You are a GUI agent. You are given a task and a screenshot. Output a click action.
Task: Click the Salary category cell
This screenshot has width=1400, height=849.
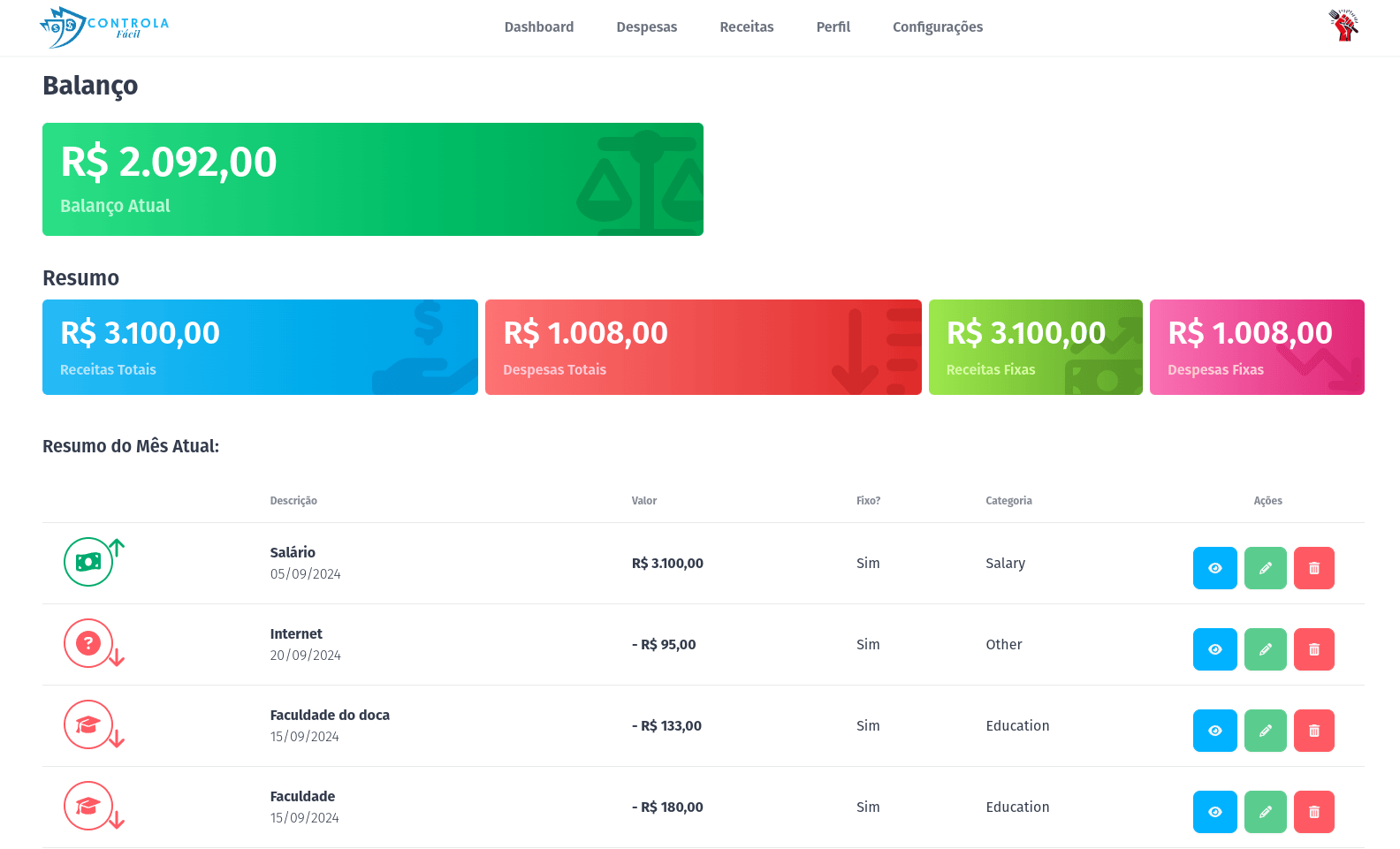tap(1006, 564)
